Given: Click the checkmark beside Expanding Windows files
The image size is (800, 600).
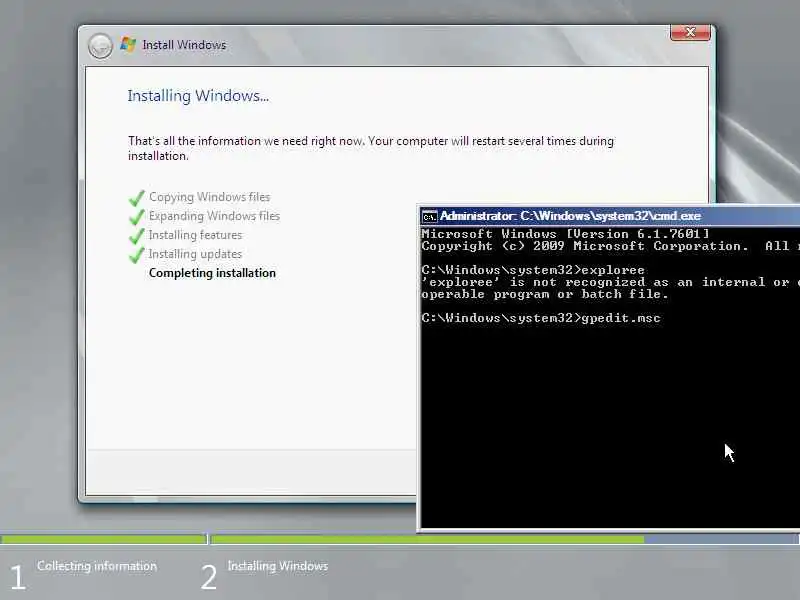Looking at the screenshot, I should coord(137,216).
